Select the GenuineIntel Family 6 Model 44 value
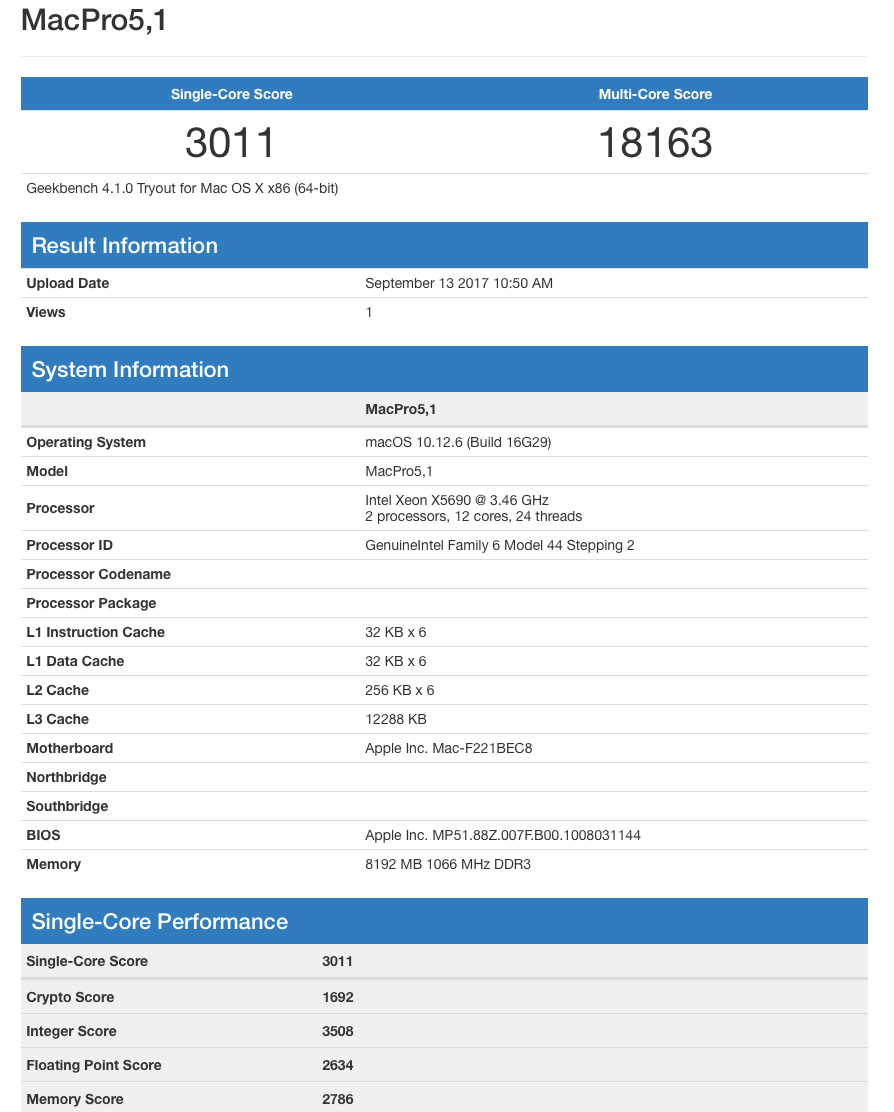The image size is (894, 1112). [x=500, y=545]
